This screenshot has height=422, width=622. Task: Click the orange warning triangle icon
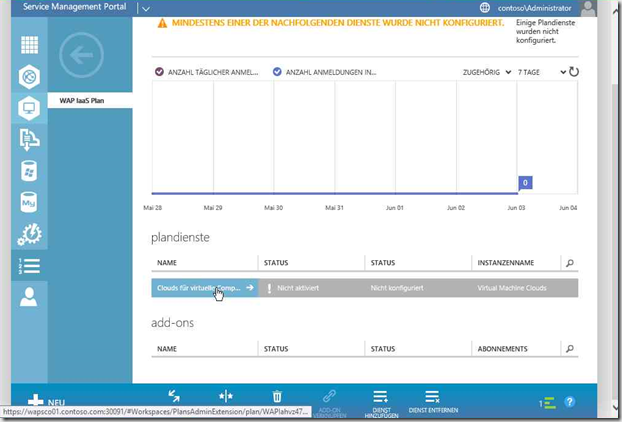coord(162,23)
